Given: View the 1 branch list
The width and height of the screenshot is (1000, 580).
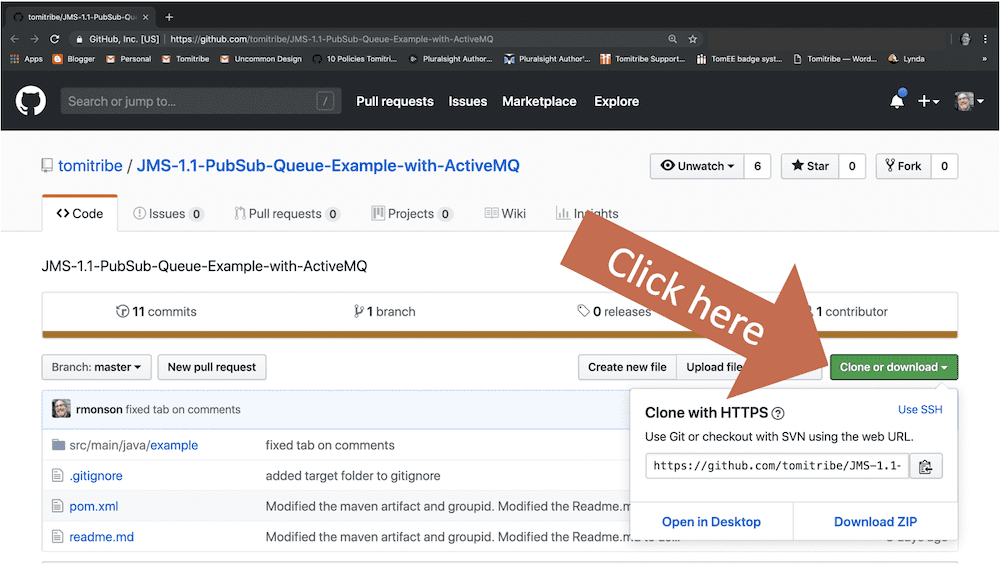Looking at the screenshot, I should pyautogui.click(x=385, y=311).
